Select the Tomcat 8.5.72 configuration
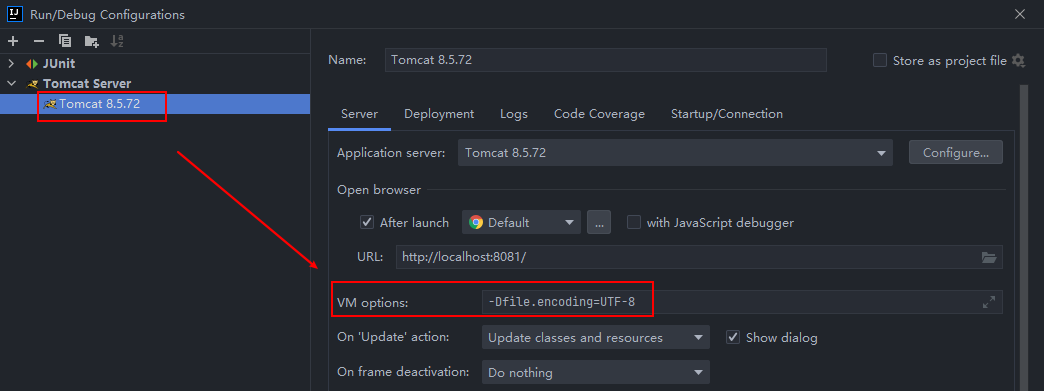 [x=154, y=104]
